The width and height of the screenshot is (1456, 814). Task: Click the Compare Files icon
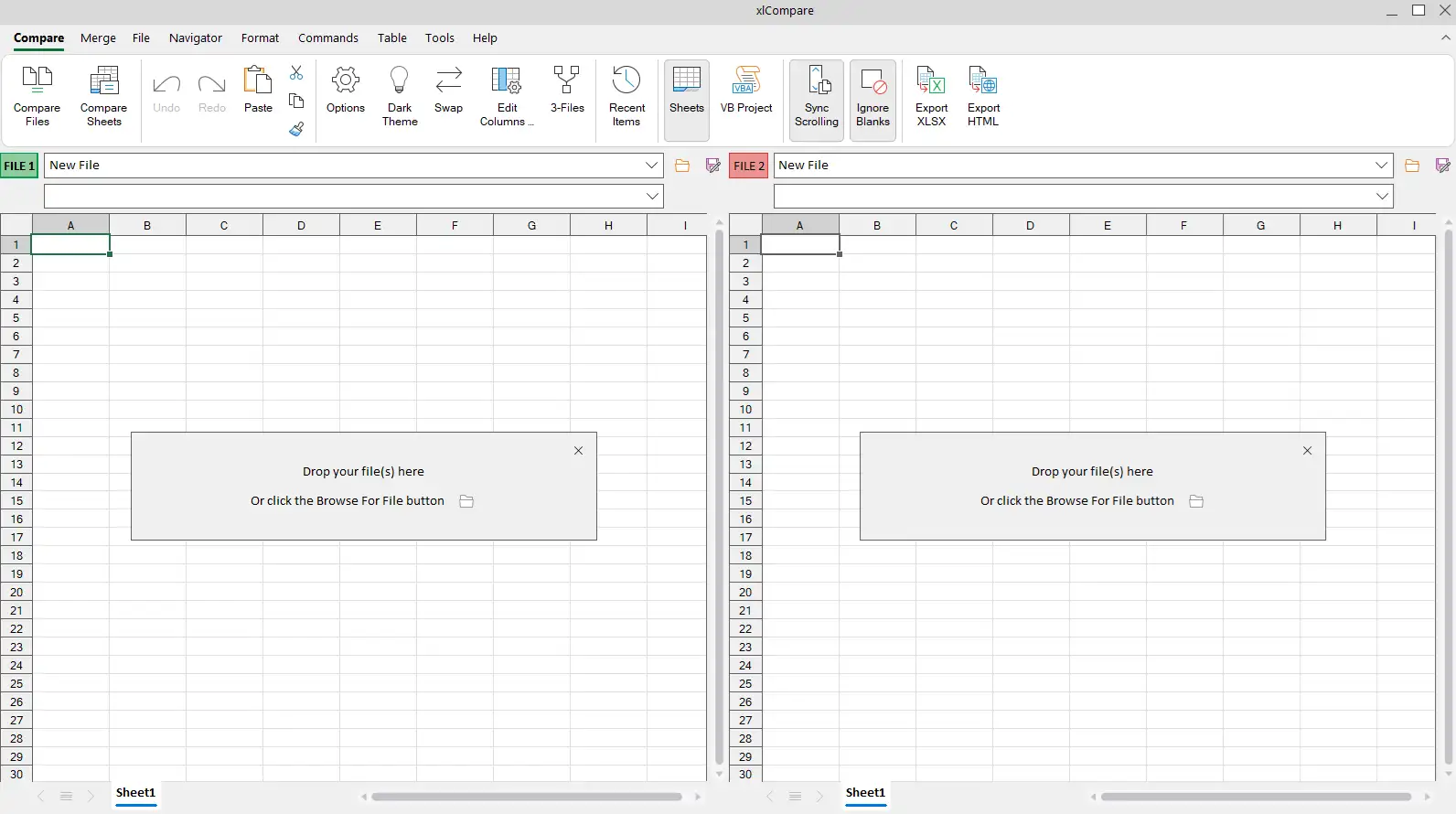37,80
